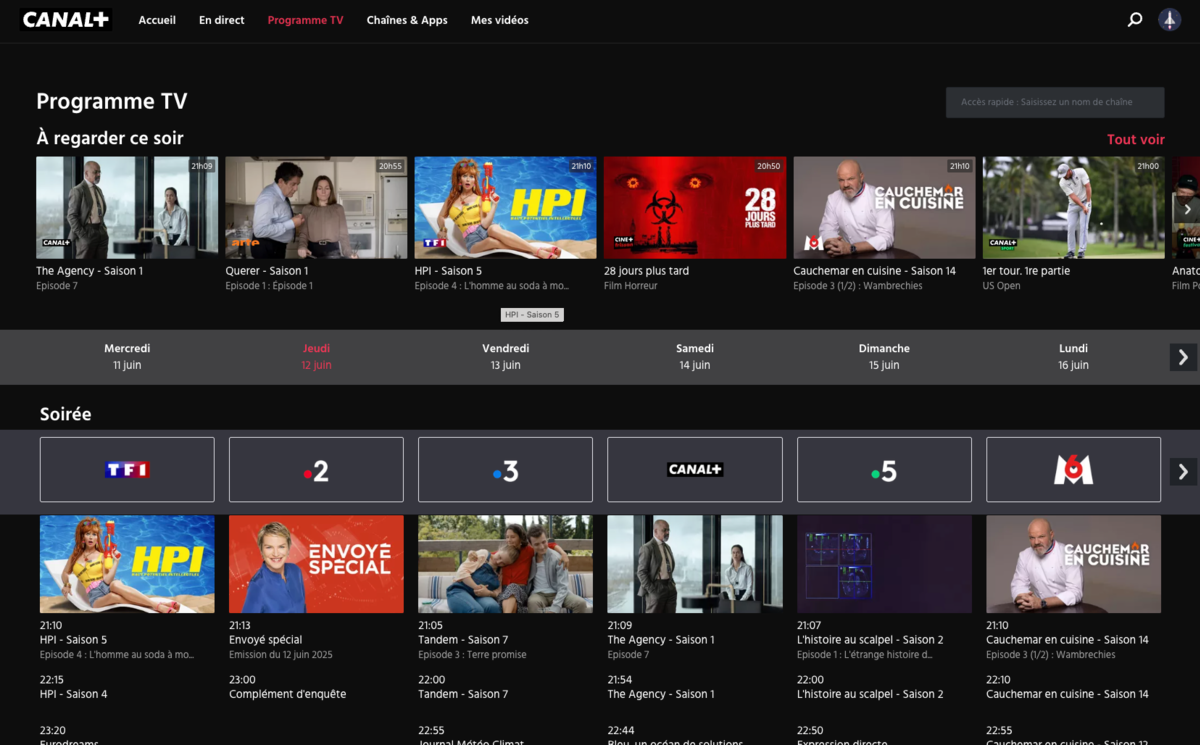
Task: Select Mercredi 11 juin tab
Action: pos(127,357)
